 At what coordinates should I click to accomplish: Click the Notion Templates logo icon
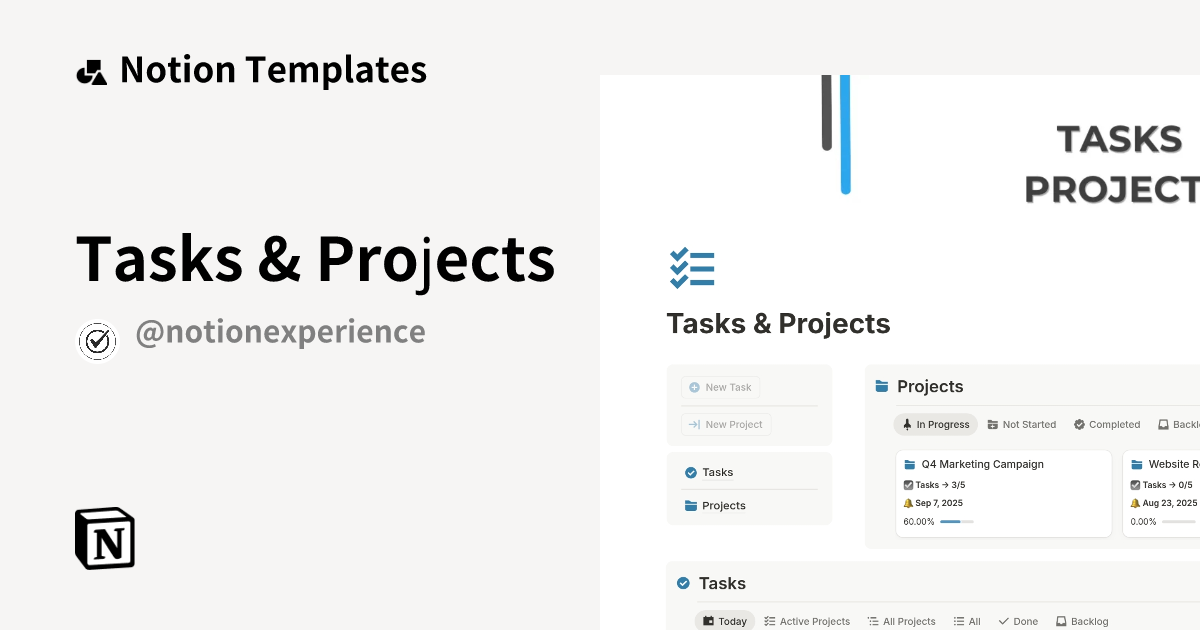point(91,69)
